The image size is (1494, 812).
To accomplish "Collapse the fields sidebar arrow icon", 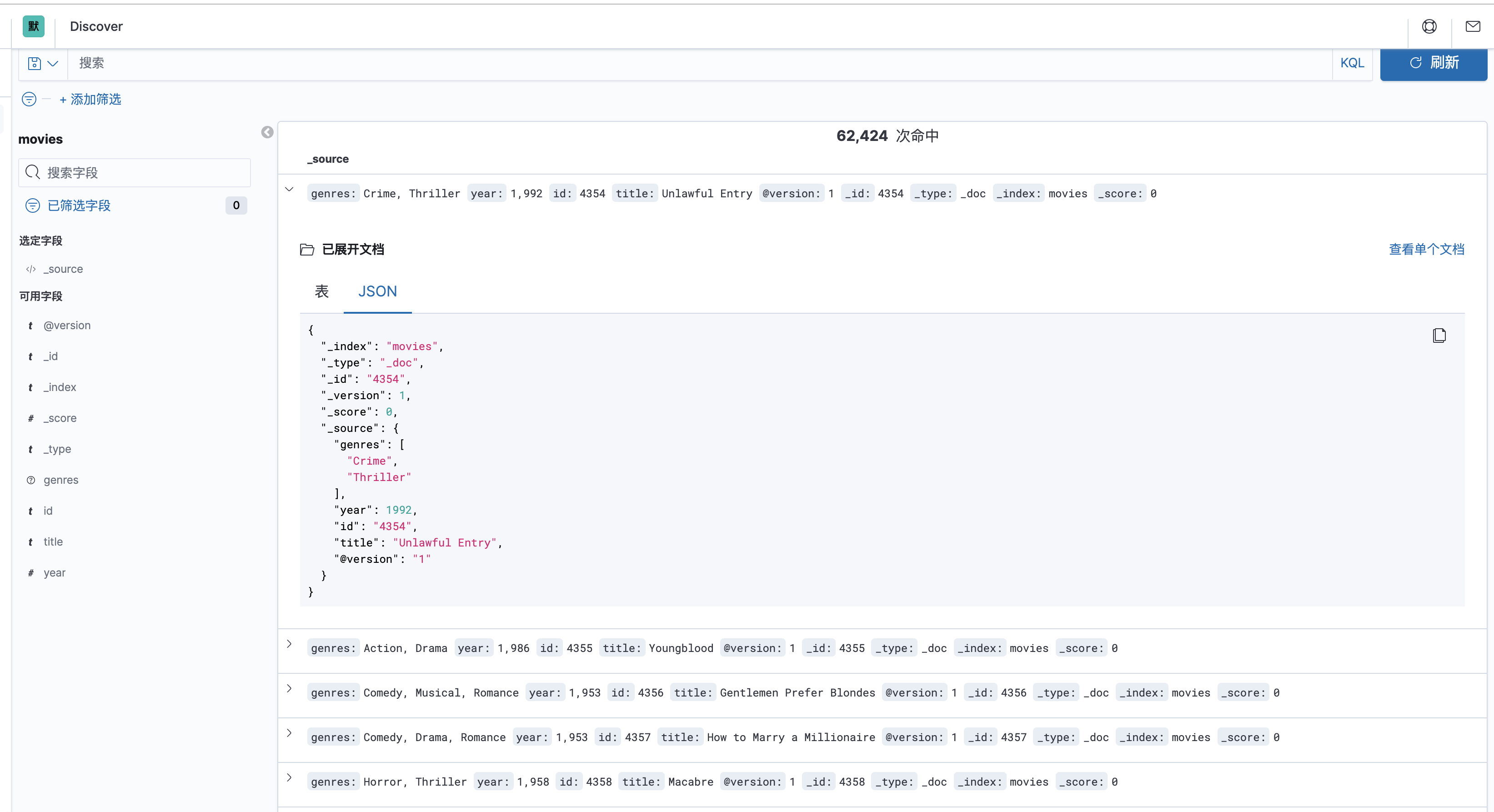I will pos(267,132).
